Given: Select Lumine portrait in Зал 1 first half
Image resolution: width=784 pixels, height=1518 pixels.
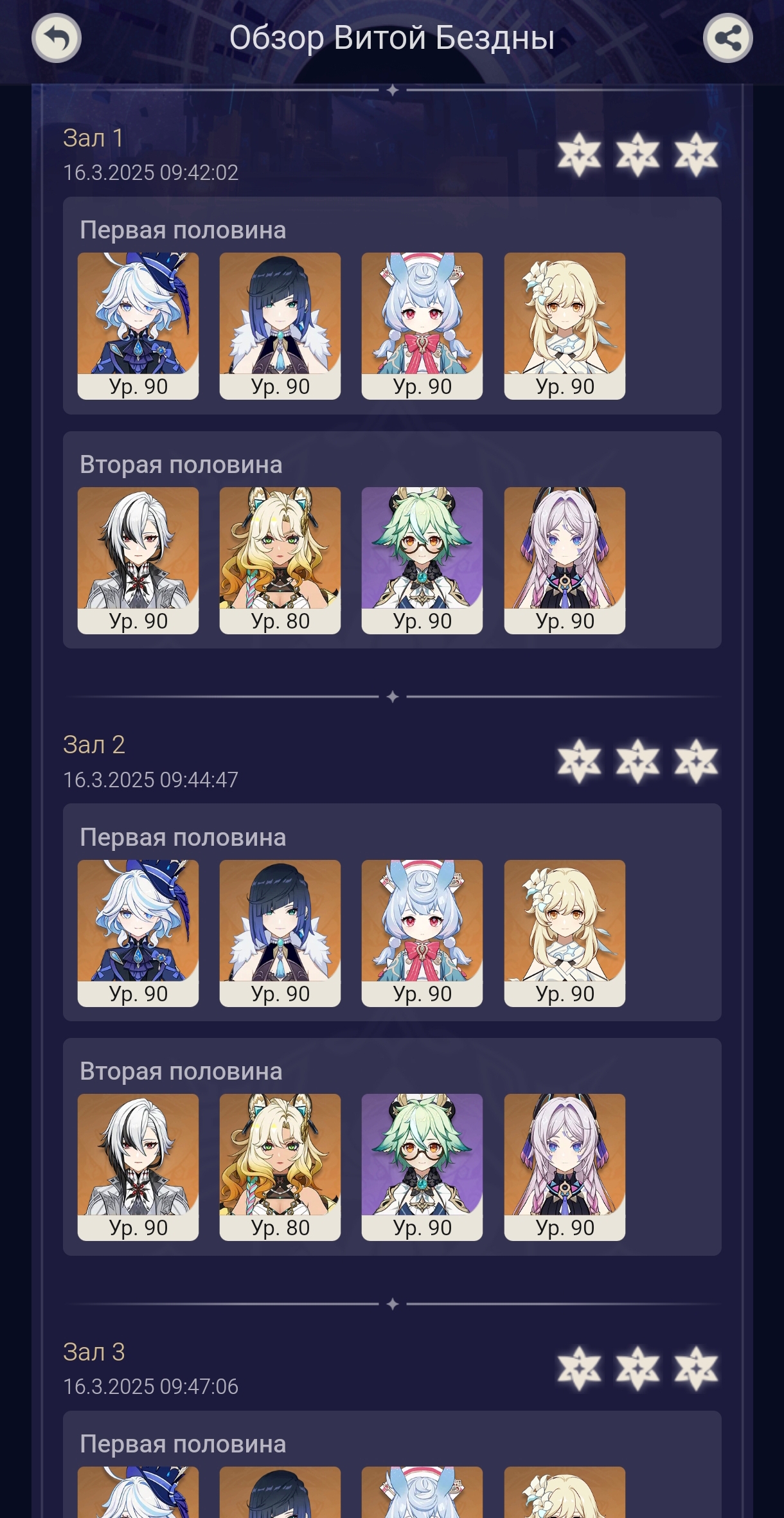Looking at the screenshot, I should click(565, 326).
